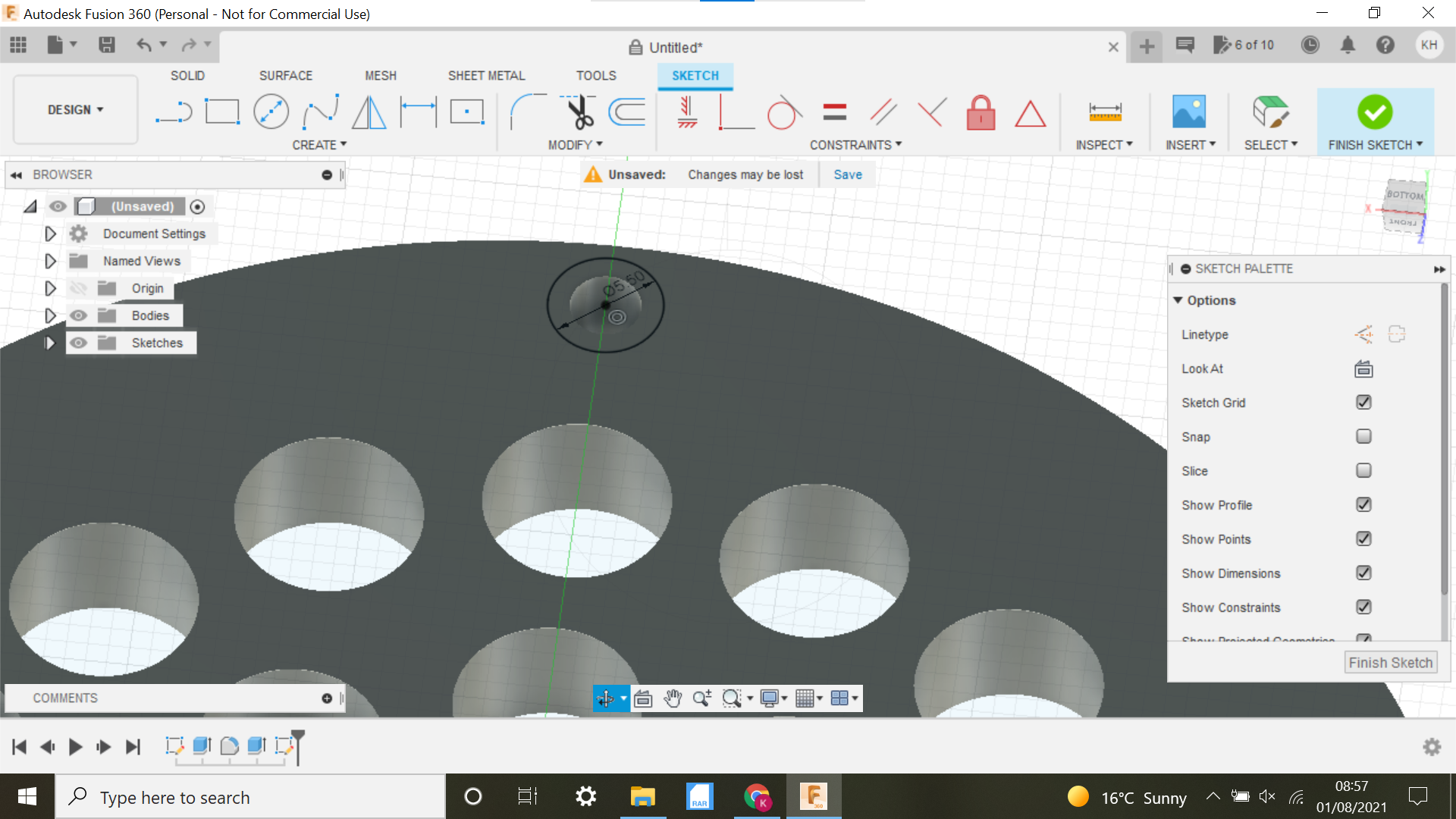Select the Rectangle sketch tool
The height and width of the screenshot is (819, 1456).
(x=221, y=112)
